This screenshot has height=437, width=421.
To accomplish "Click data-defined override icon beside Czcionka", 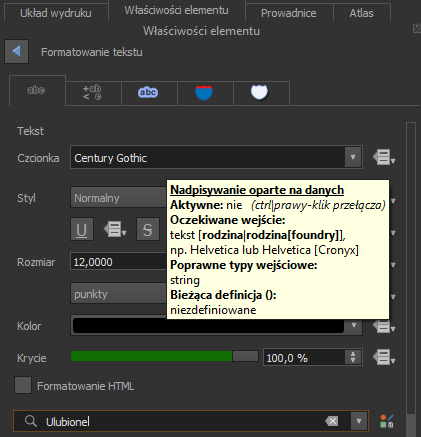I will point(384,157).
